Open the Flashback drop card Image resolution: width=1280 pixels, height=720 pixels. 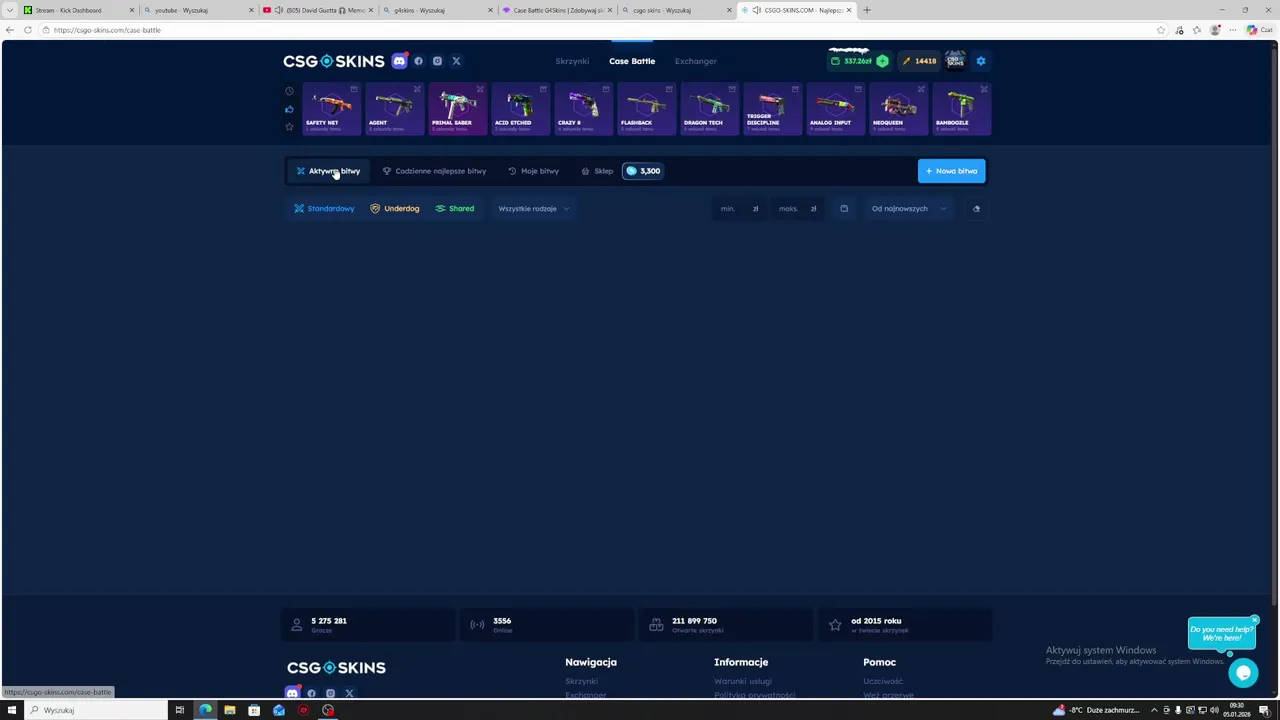pos(646,109)
